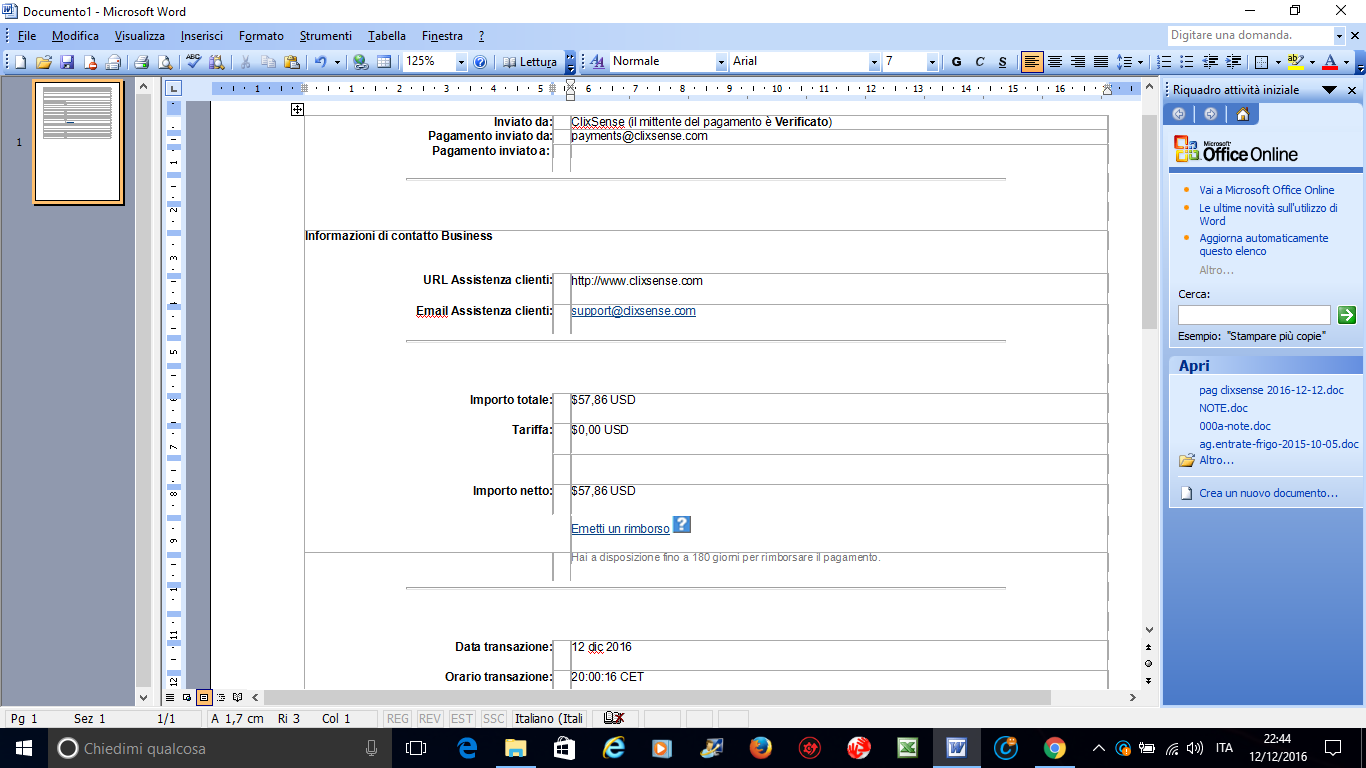The height and width of the screenshot is (768, 1366).
Task: Click the blue help icon beside Emetti un rimborso
Action: point(681,524)
